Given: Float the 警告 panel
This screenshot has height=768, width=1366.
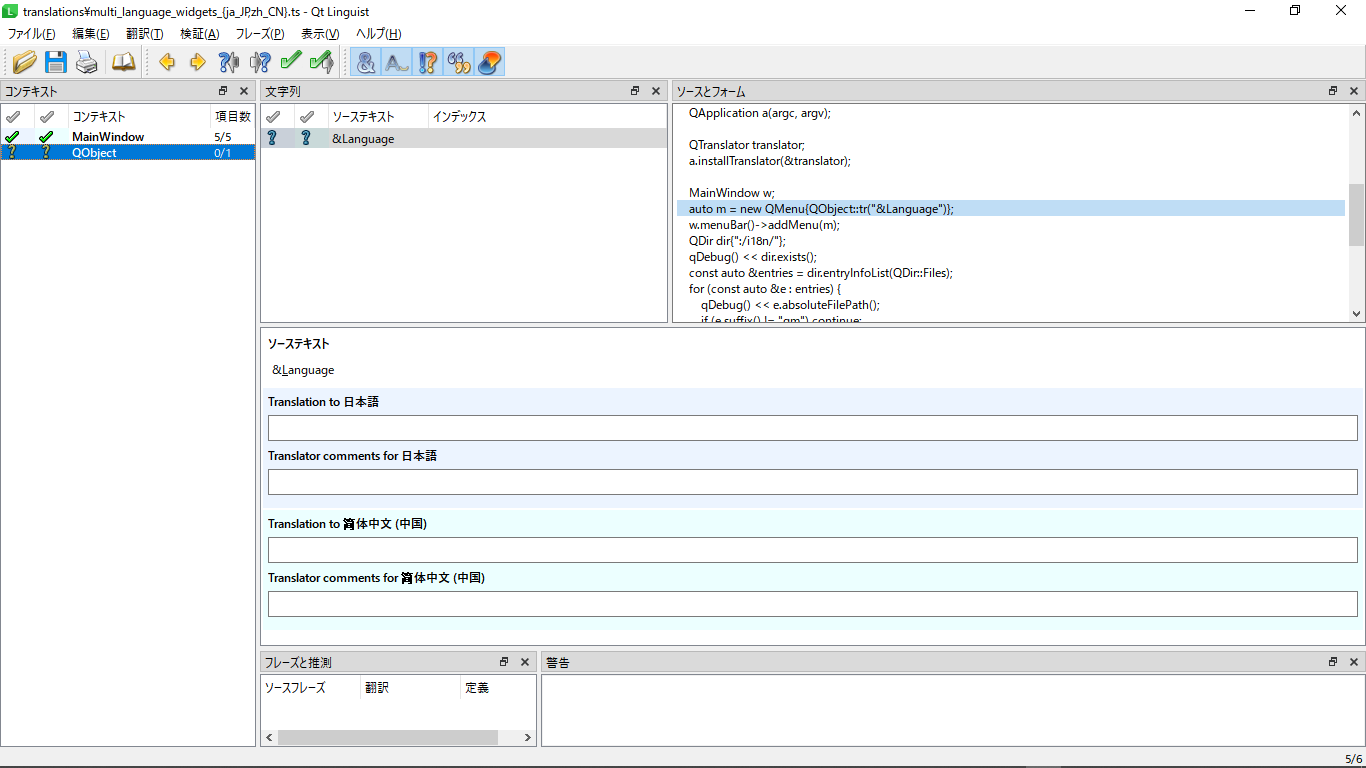Looking at the screenshot, I should (1333, 662).
